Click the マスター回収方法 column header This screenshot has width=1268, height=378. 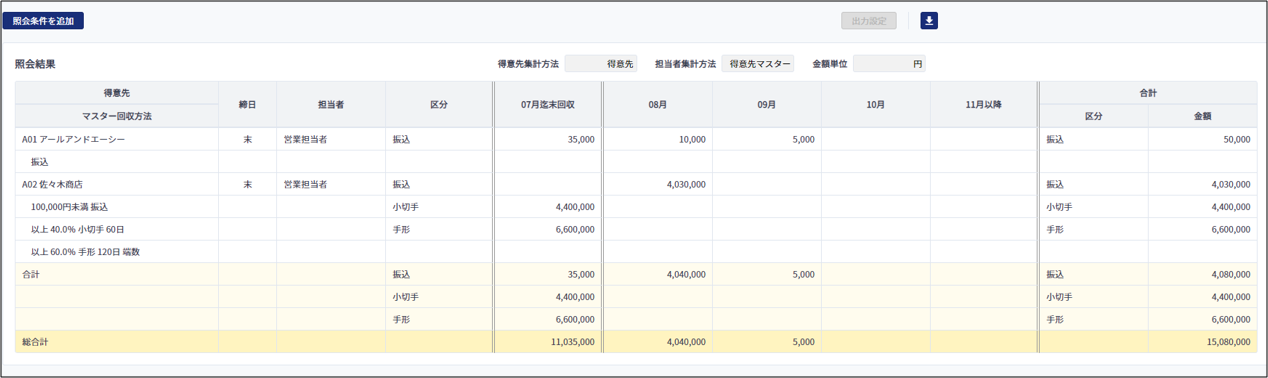pyautogui.click(x=117, y=116)
